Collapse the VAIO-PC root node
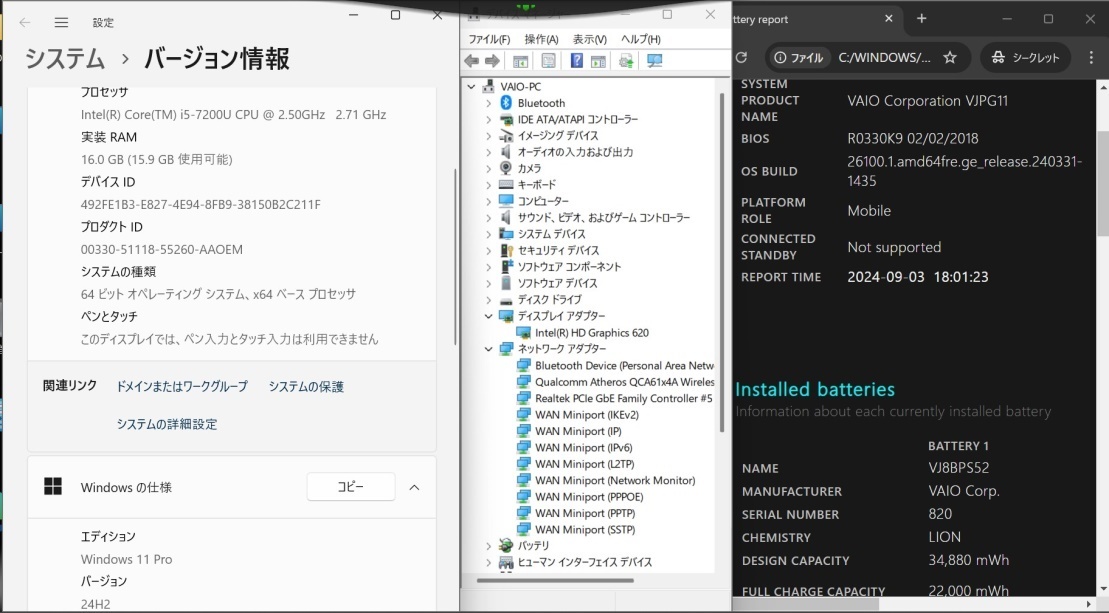The image size is (1109, 613). click(472, 87)
